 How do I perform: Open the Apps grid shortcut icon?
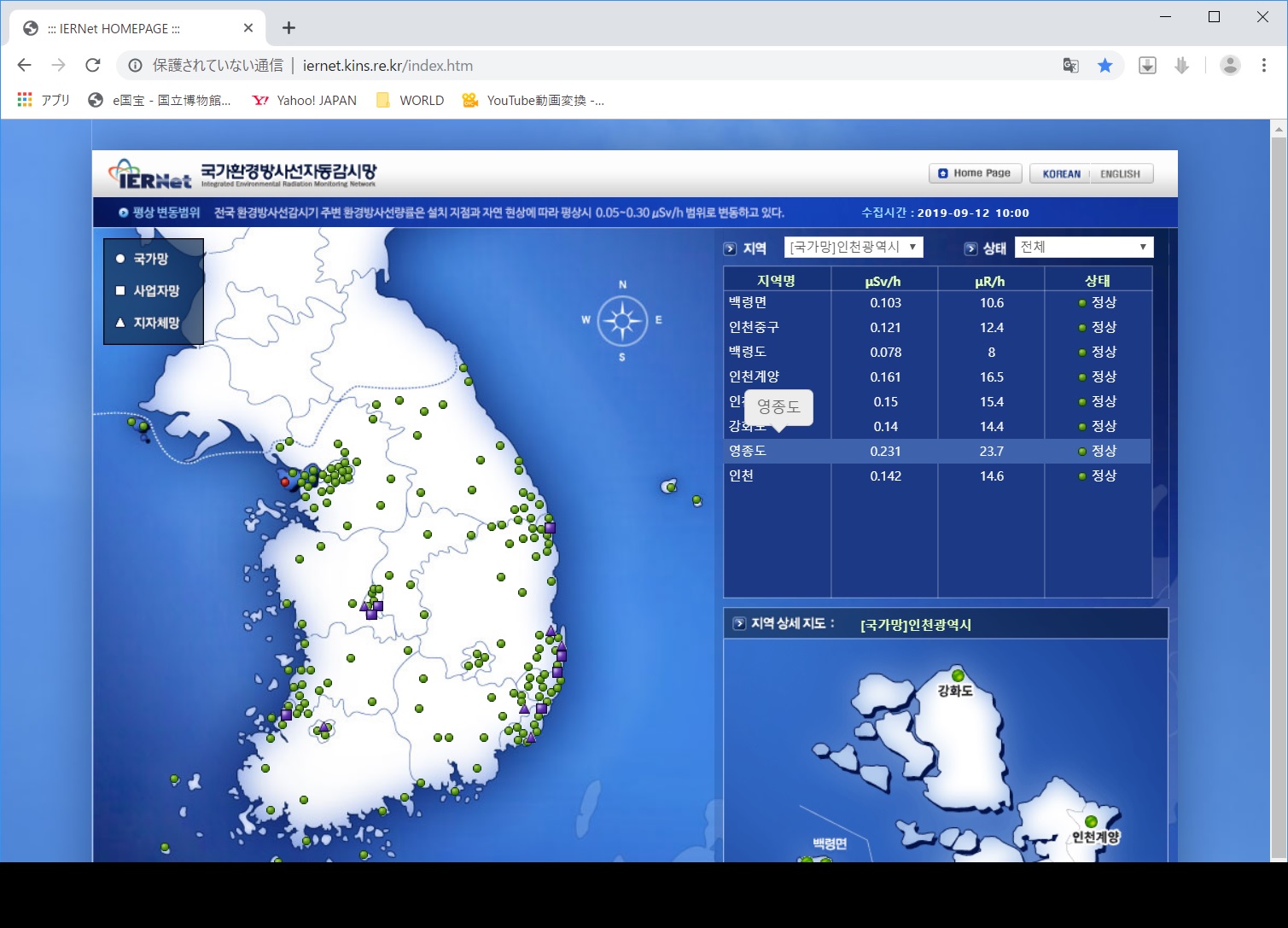tap(25, 100)
